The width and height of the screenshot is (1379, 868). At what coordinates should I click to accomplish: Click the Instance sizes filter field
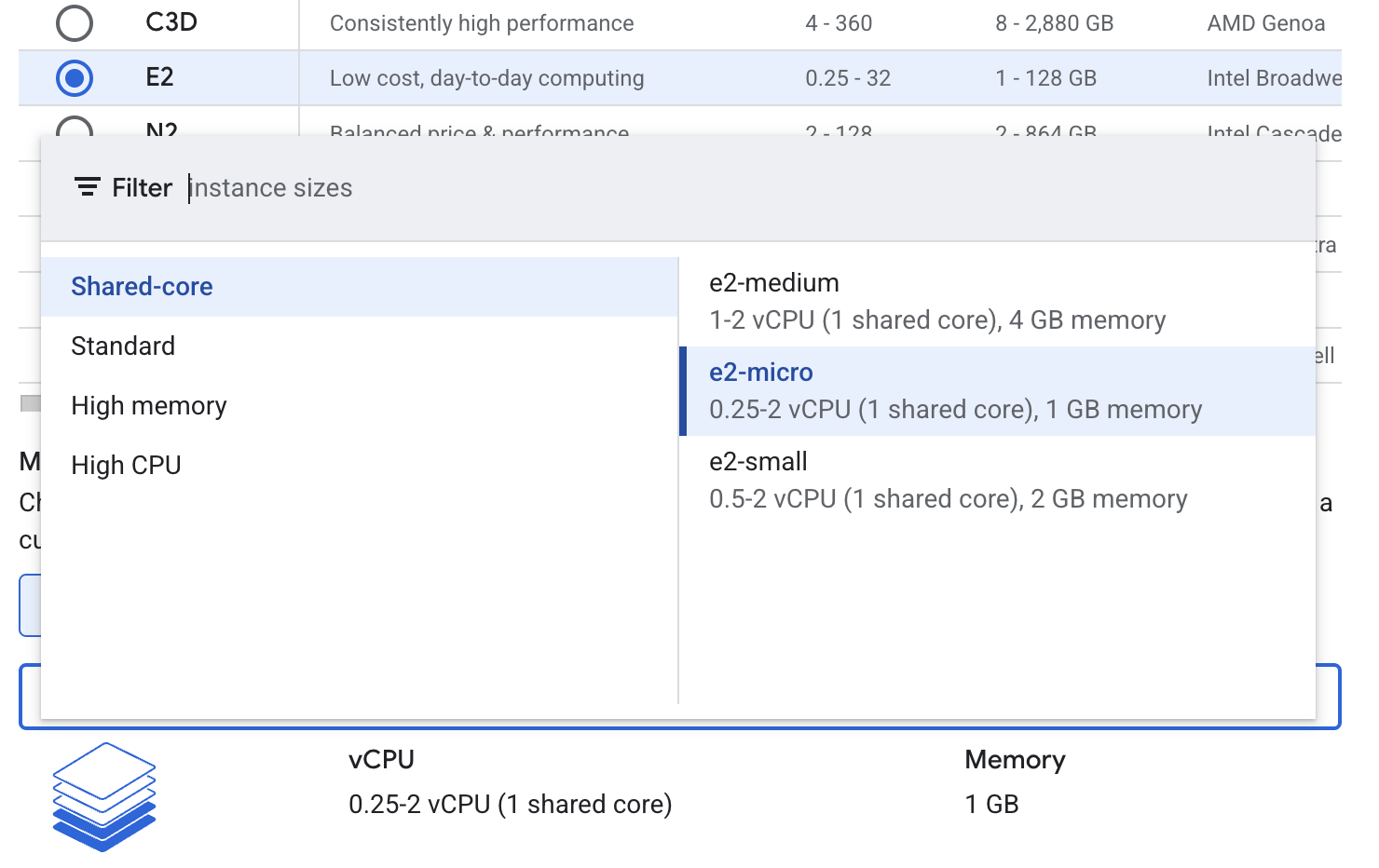click(x=270, y=187)
